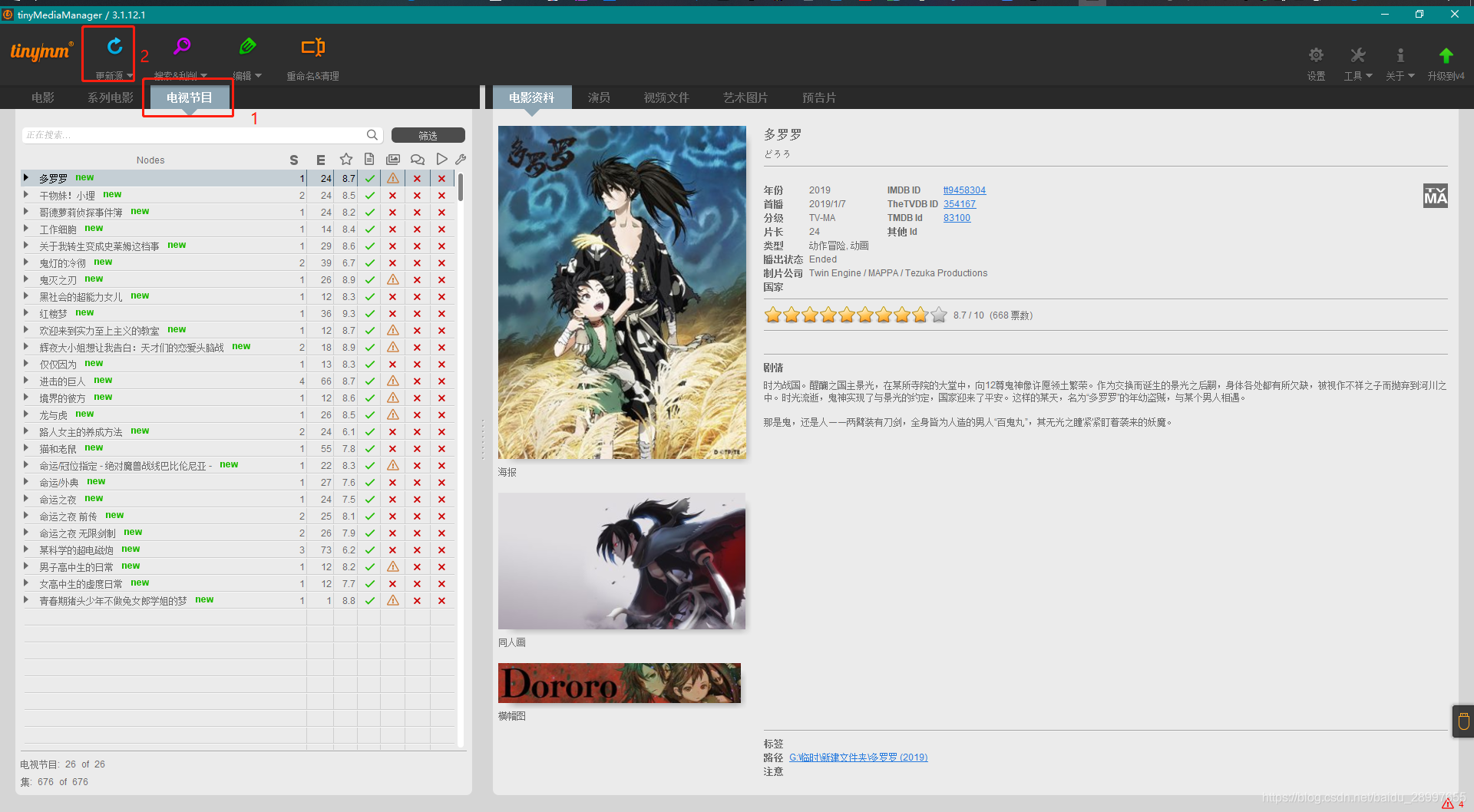Screen dimensions: 1474x812
Task: Click the tinymm logo
Action: point(41,51)
